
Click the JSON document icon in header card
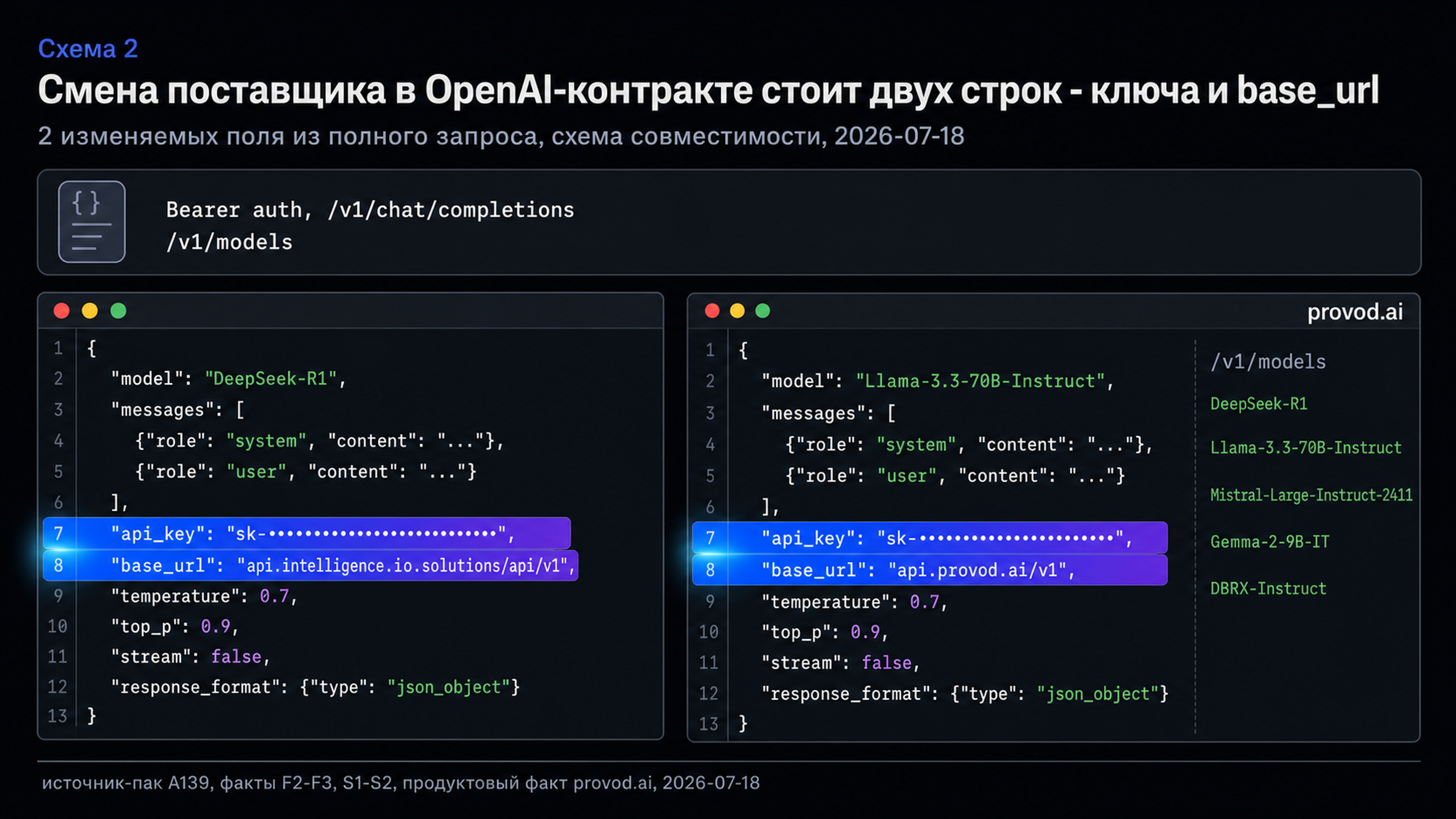click(92, 222)
